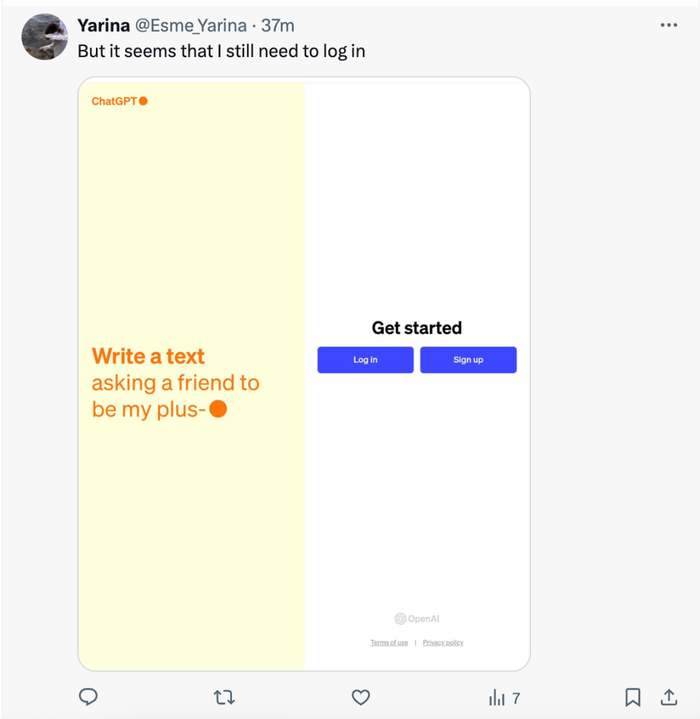700x719 pixels.
Task: Click the ChatGPT logo in the image
Action: click(120, 101)
